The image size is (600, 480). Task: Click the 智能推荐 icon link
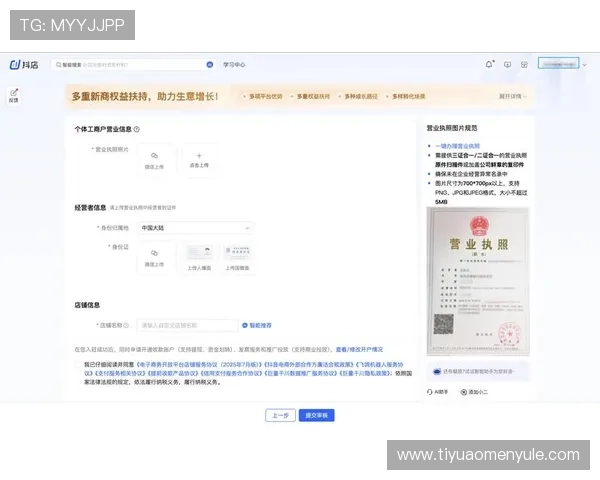[257, 325]
